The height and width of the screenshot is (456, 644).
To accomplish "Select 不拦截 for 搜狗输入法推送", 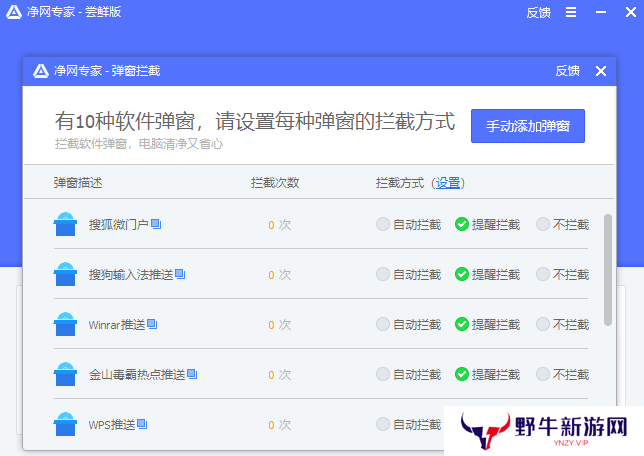I will pos(563,274).
